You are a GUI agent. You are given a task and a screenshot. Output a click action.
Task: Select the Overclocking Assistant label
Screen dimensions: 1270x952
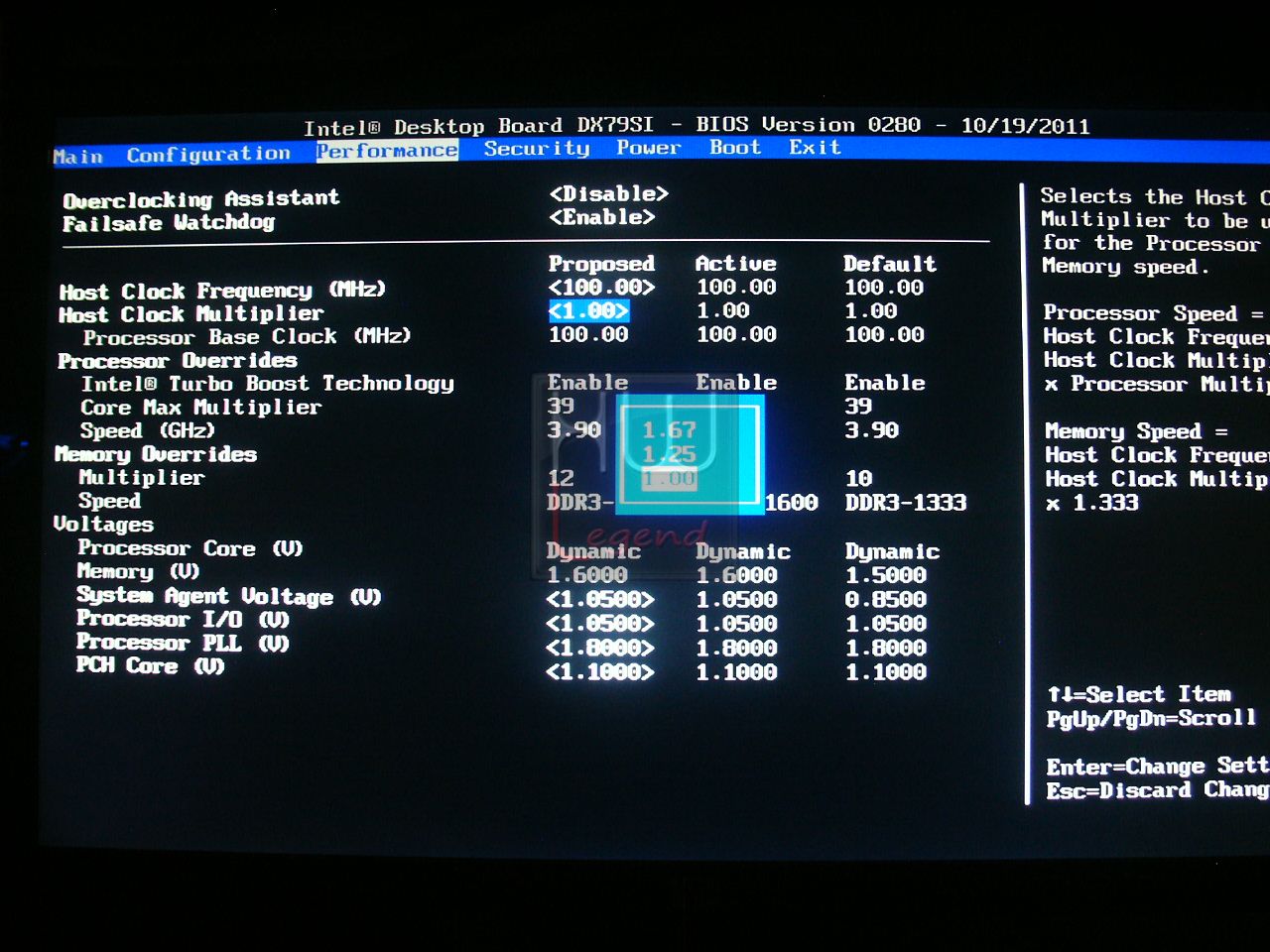pyautogui.click(x=201, y=198)
